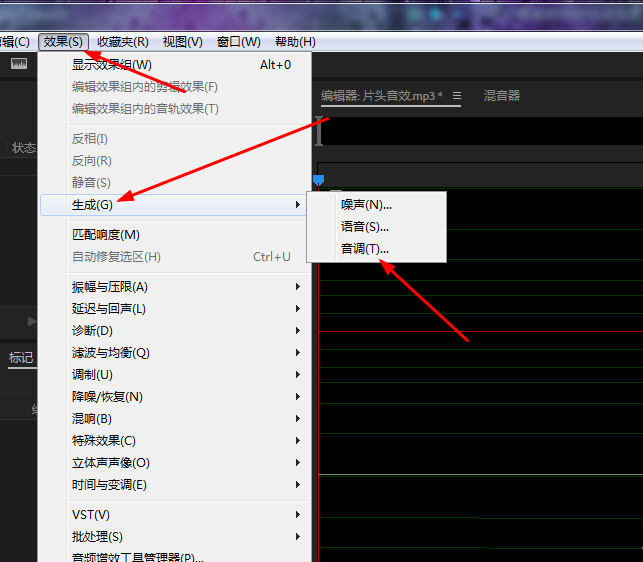Expand 诊断(D) submenu
The width and height of the screenshot is (643, 562).
tap(176, 331)
